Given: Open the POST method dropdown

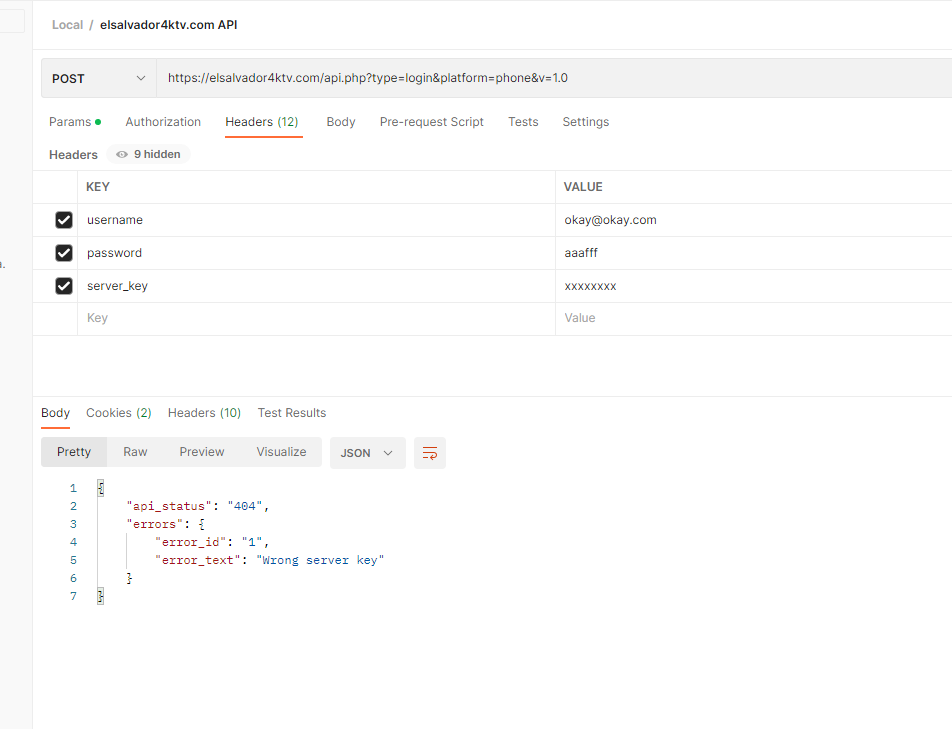Looking at the screenshot, I should click(x=98, y=77).
